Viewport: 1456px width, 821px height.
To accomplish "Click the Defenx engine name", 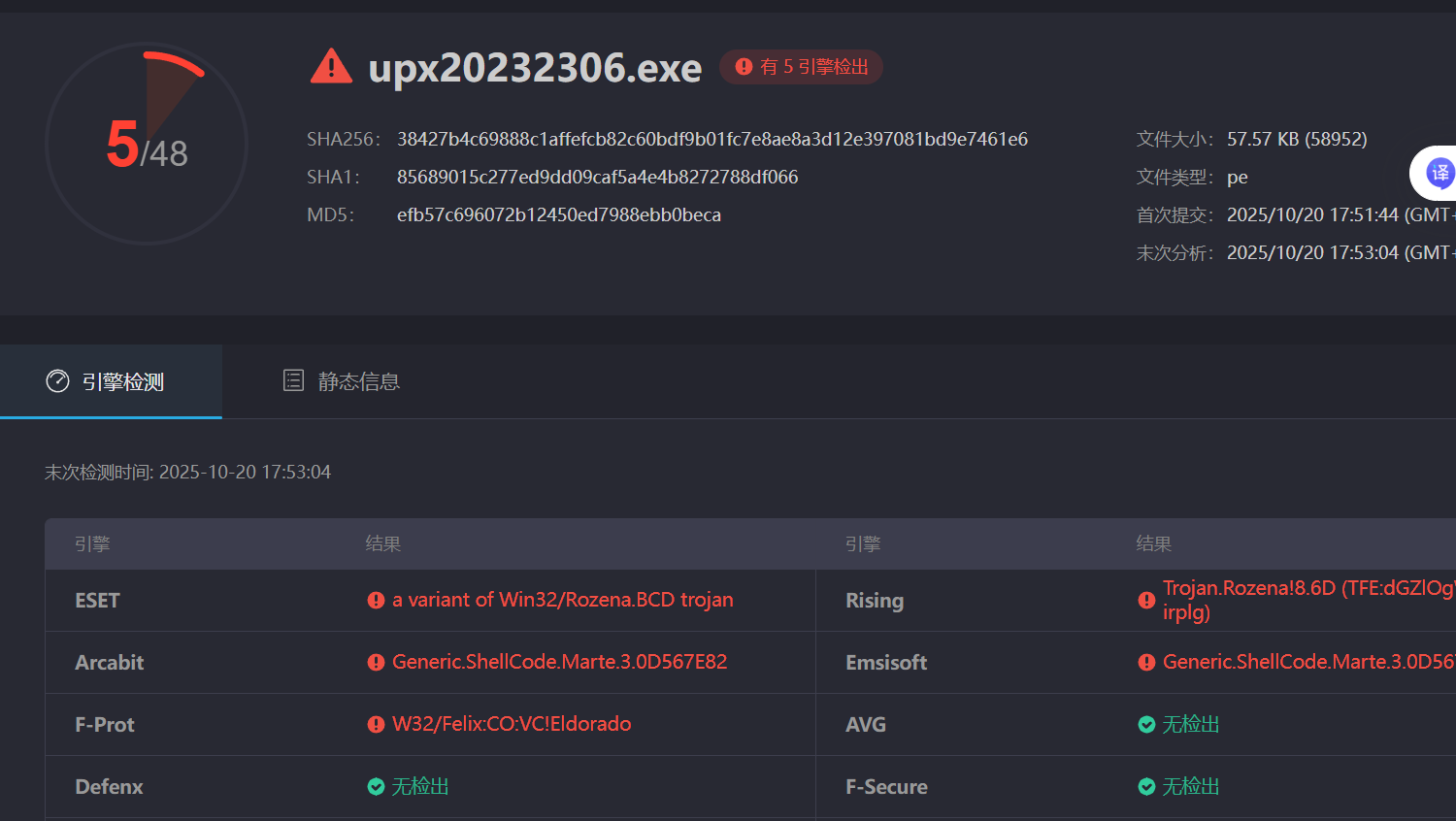I will 109,787.
